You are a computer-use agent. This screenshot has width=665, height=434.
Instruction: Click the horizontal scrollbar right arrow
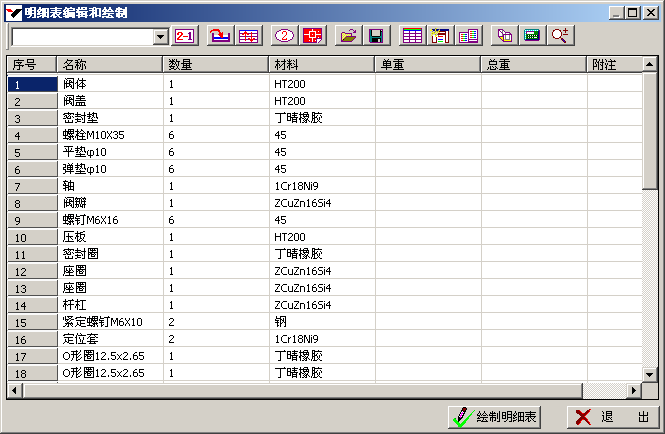632,390
